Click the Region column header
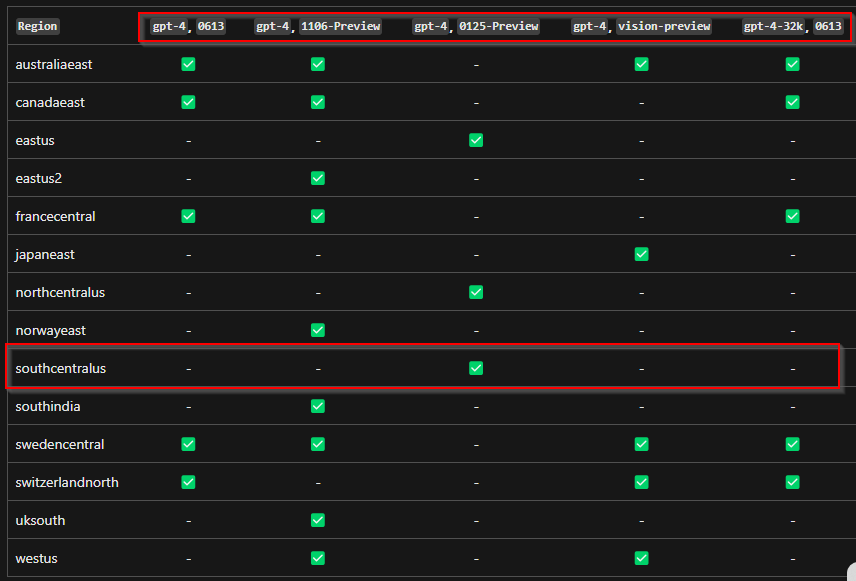856x581 pixels. (x=37, y=26)
